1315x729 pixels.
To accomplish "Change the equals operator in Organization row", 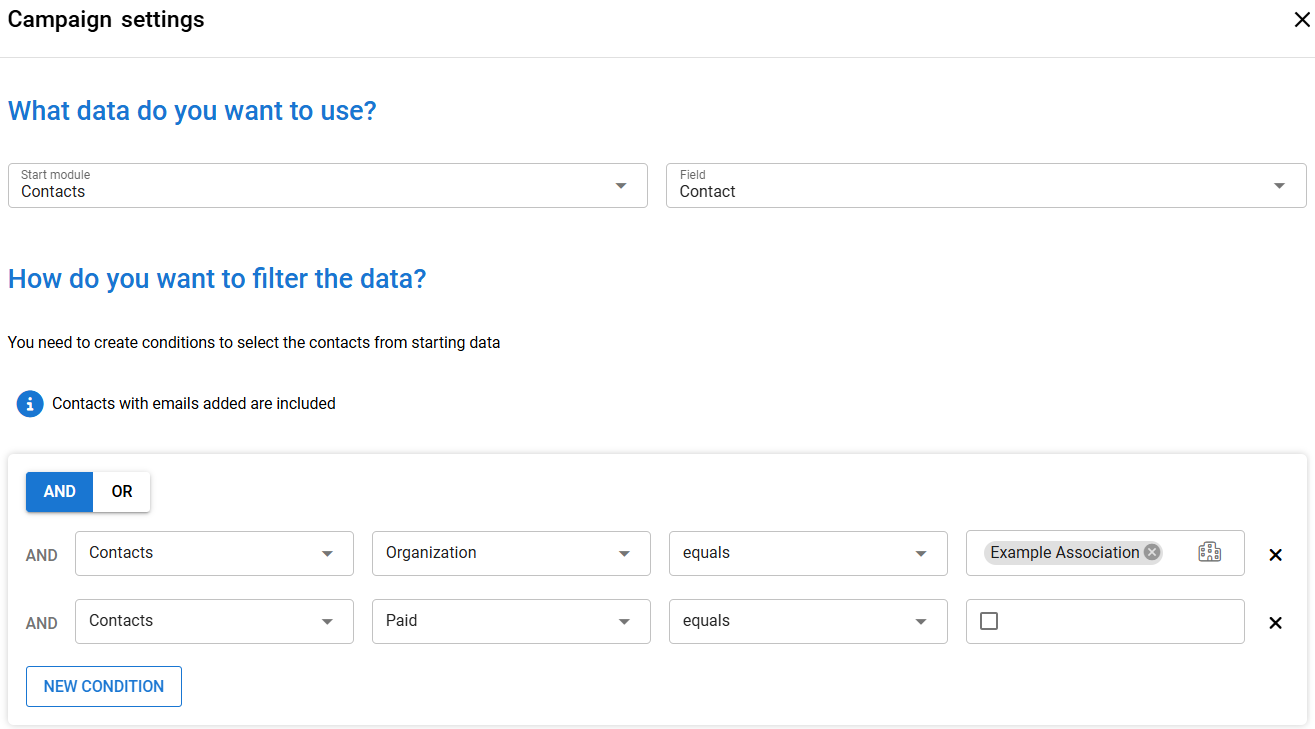I will click(807, 553).
